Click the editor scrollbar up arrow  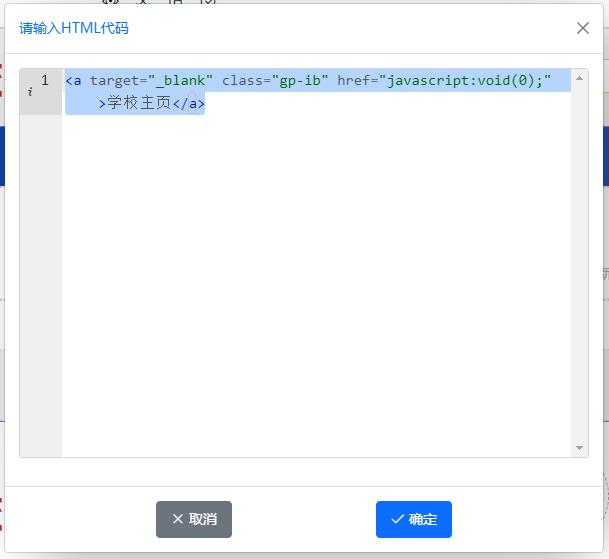[580, 79]
